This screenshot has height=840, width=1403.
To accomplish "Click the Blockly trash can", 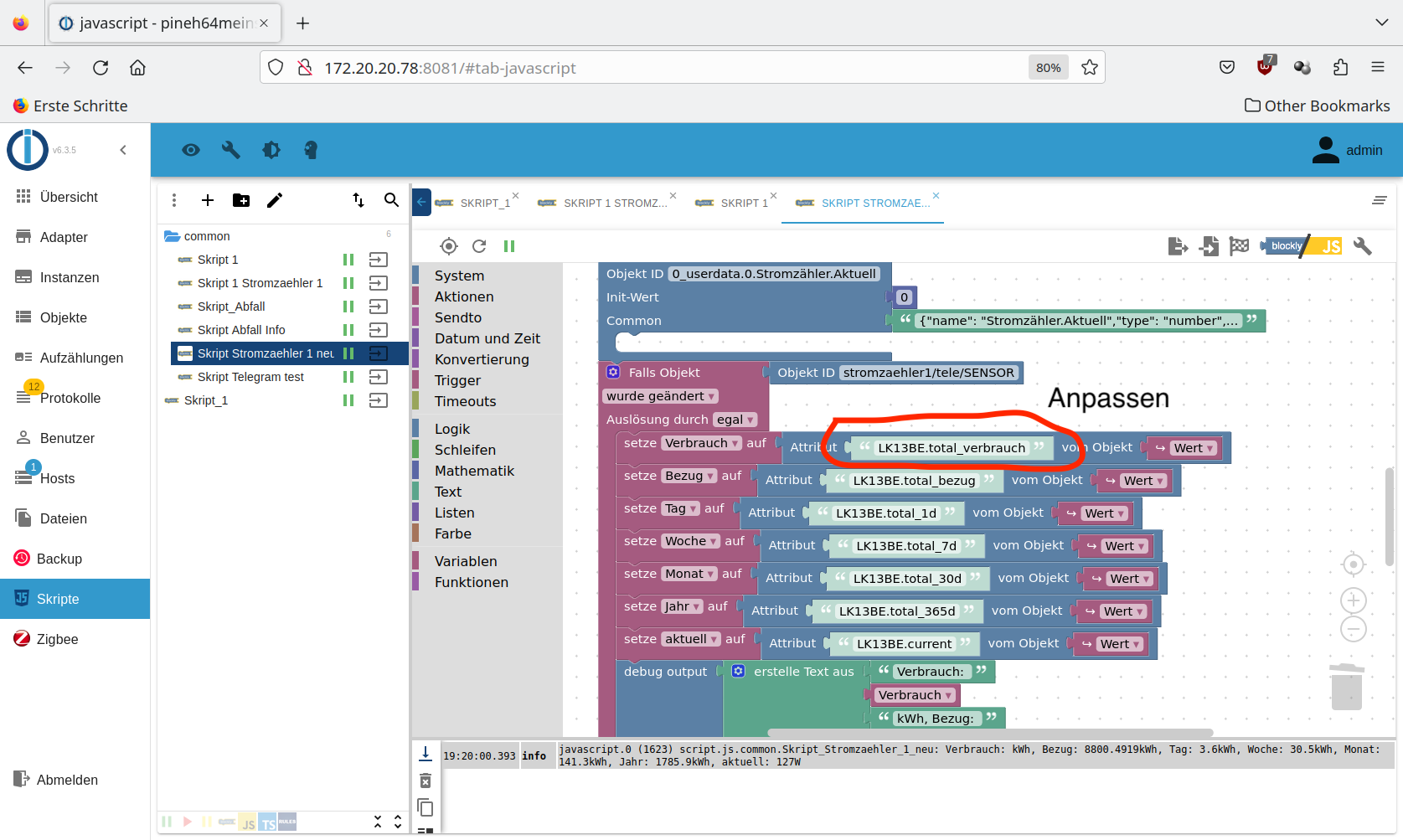I will tap(1347, 687).
